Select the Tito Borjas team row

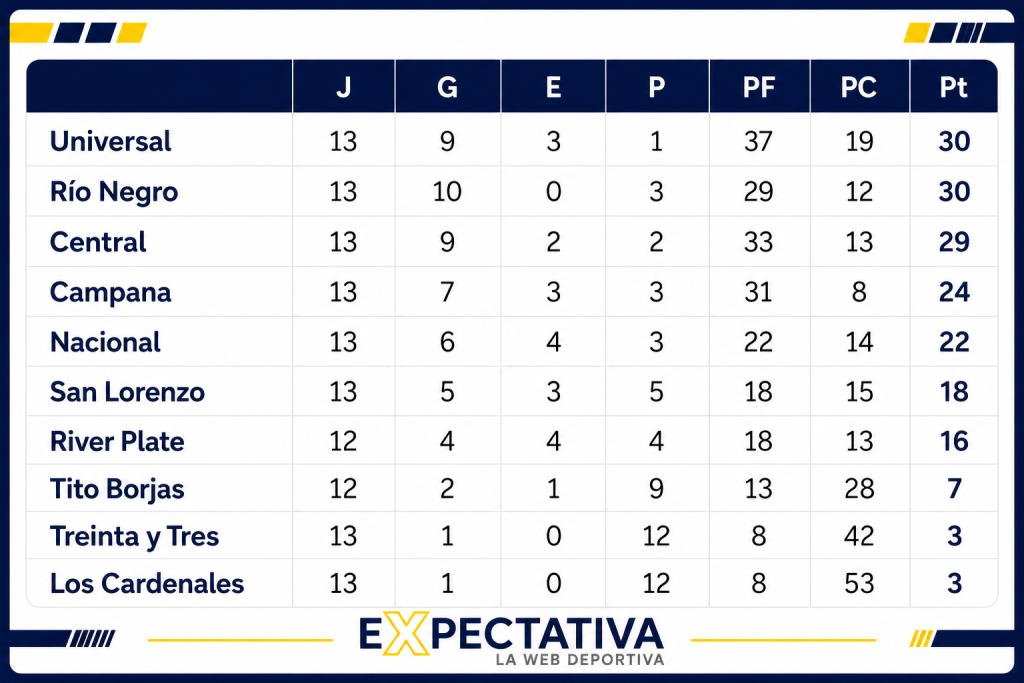coord(512,488)
